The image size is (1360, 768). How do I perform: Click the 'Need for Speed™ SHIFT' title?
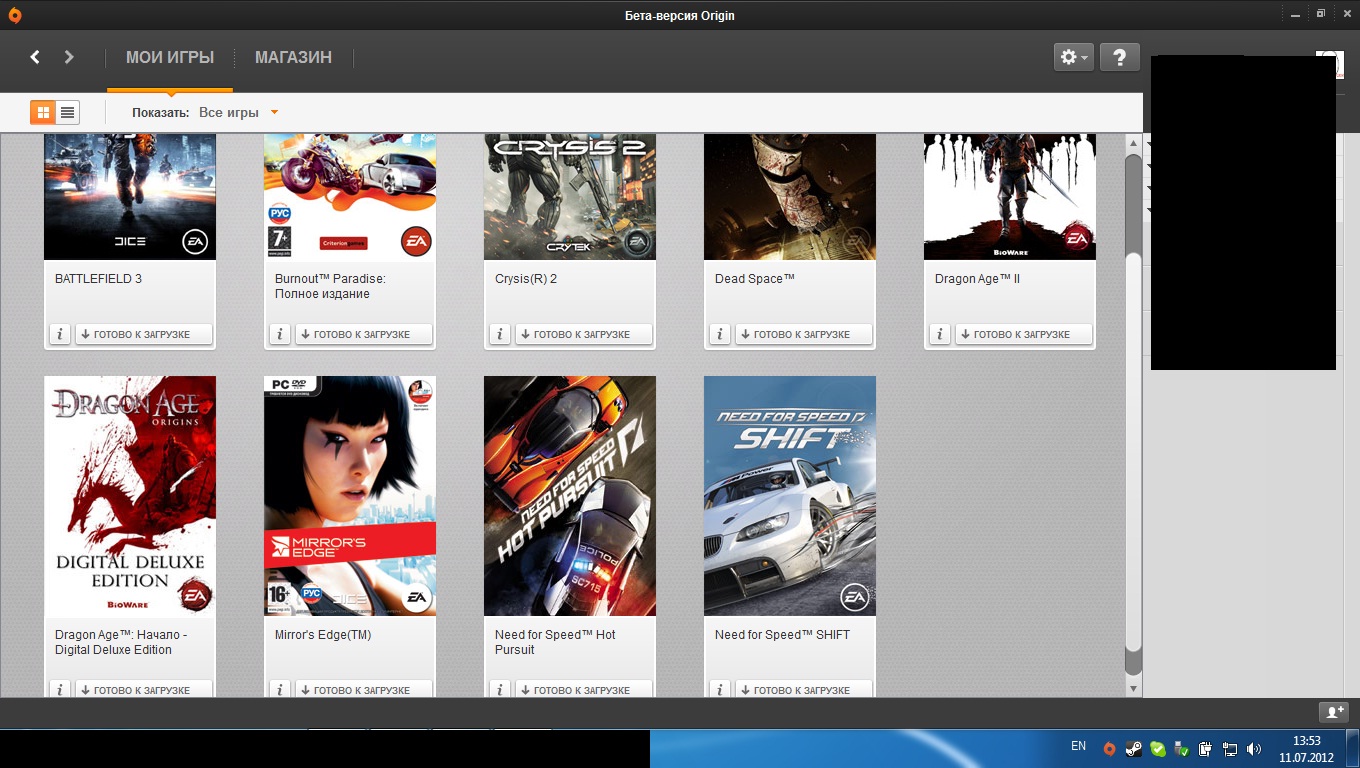(782, 635)
